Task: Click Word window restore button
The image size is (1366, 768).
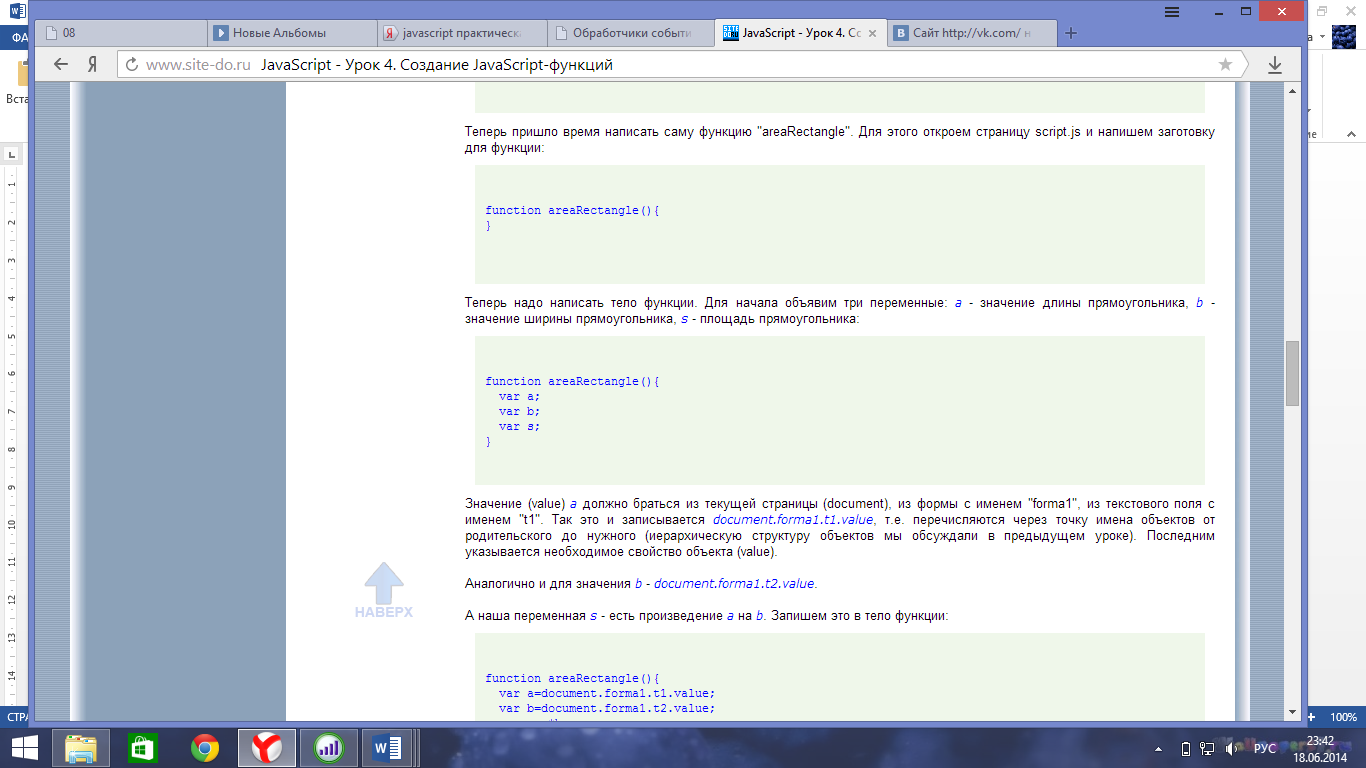Action: click(x=1322, y=10)
